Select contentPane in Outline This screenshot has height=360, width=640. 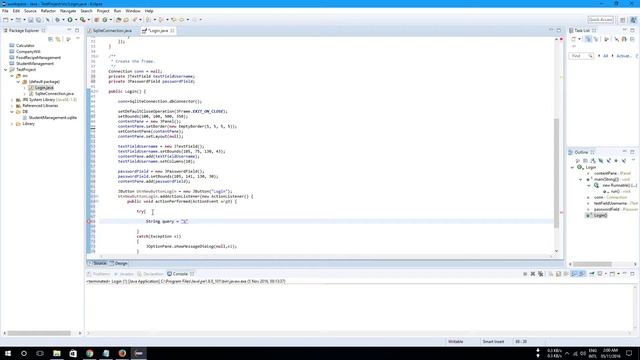coord(605,173)
